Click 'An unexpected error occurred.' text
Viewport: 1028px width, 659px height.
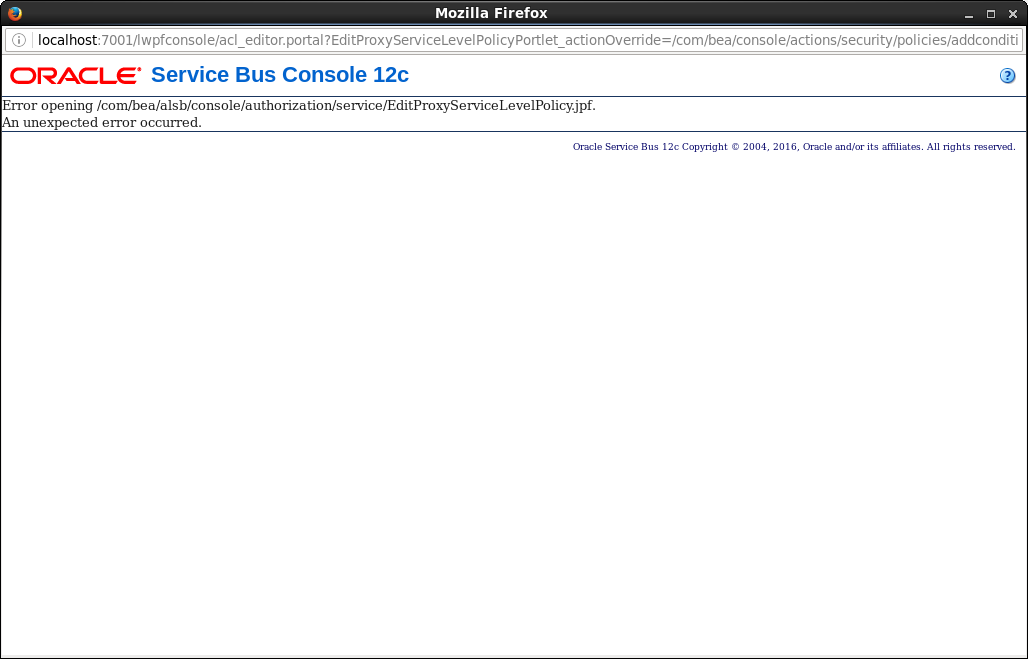[x=101, y=122]
